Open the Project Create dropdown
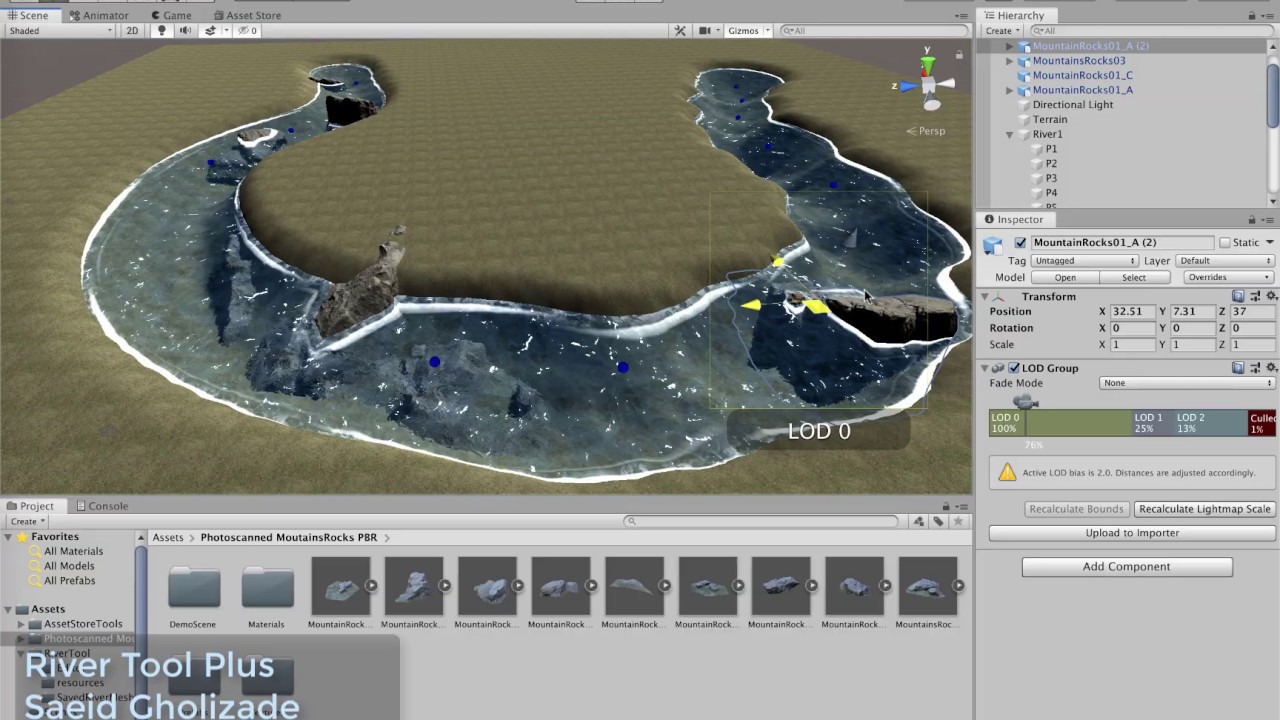The image size is (1280, 720). [x=27, y=521]
